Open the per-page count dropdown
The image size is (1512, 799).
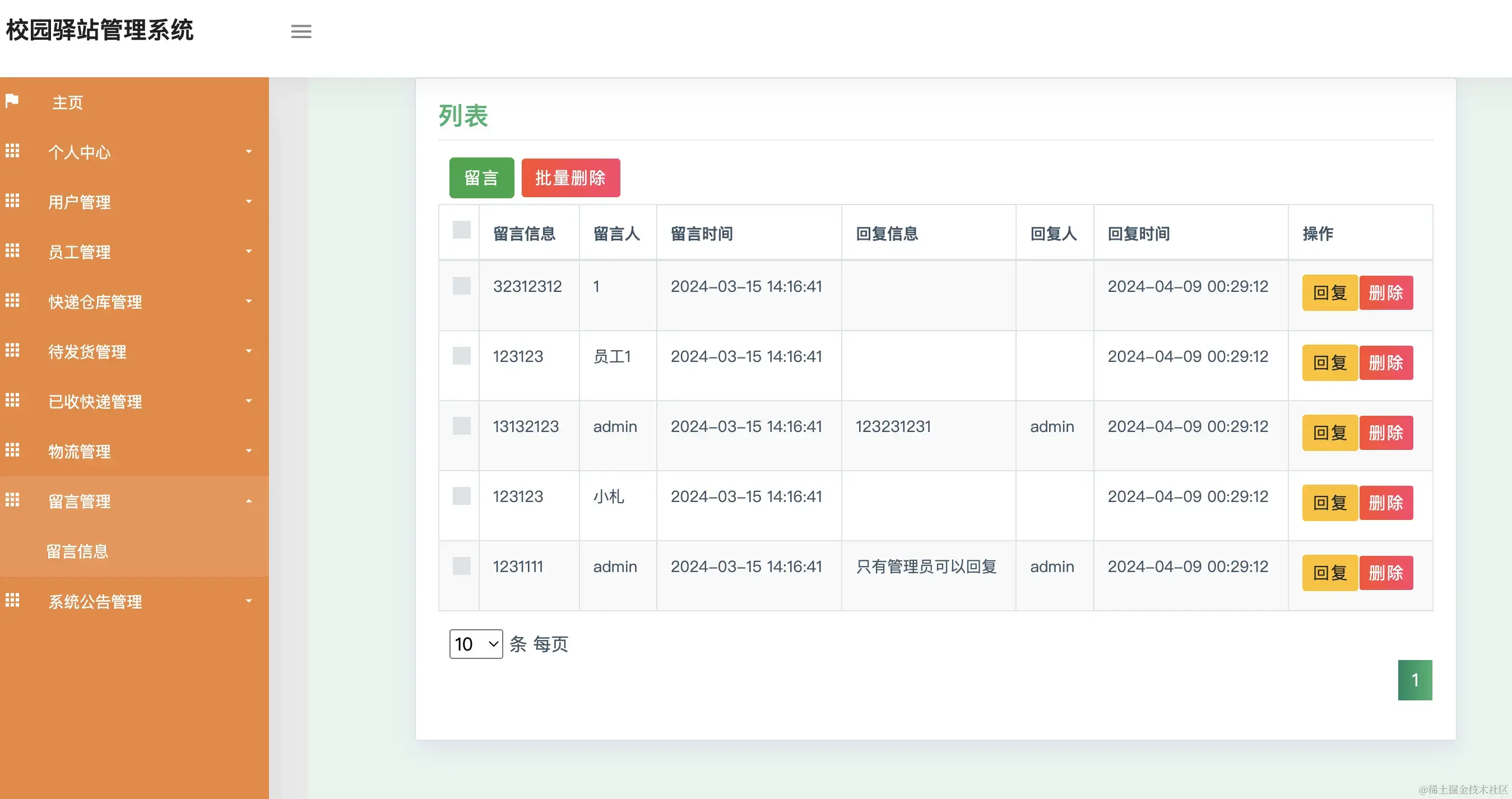point(475,644)
